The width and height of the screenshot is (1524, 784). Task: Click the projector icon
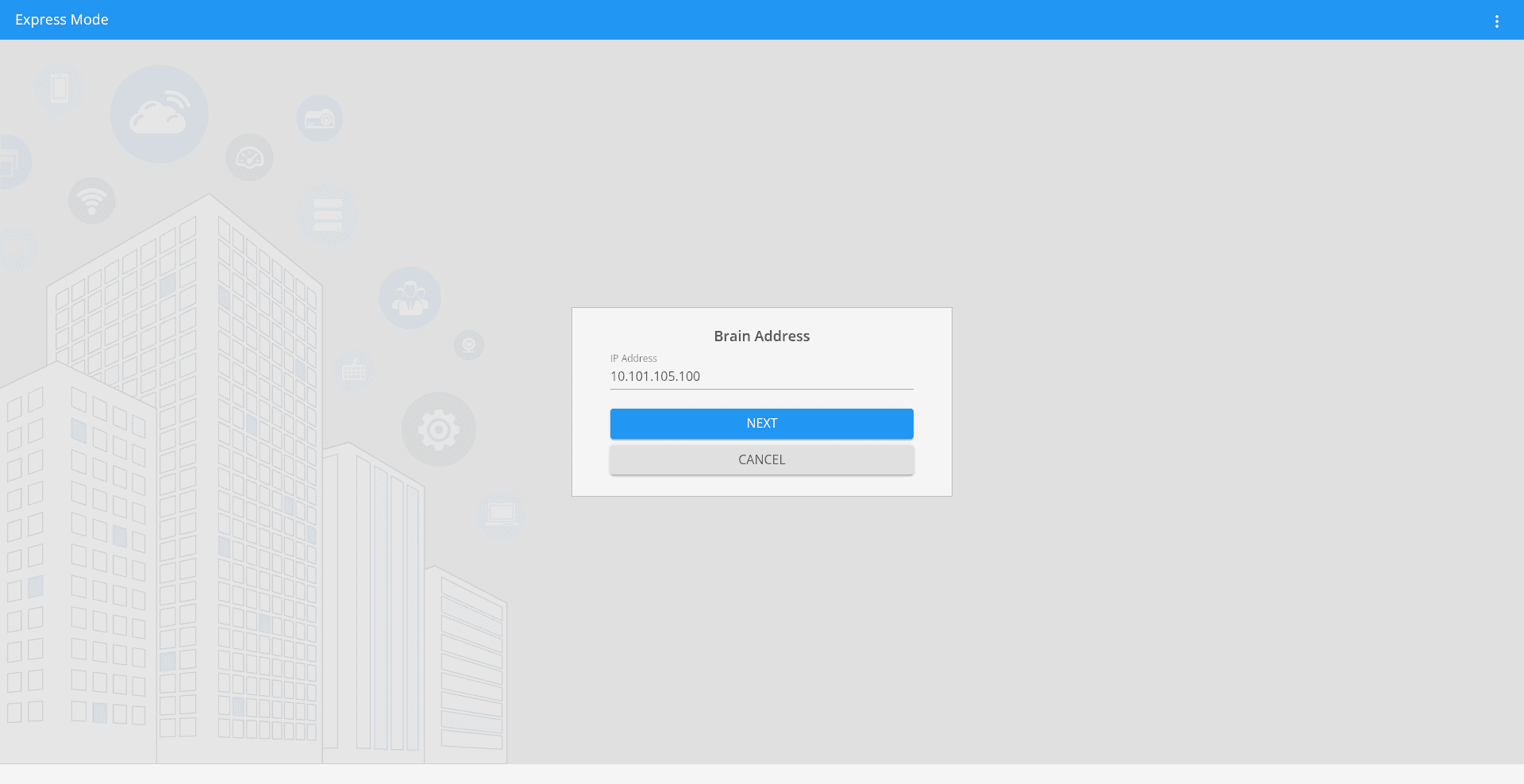pos(320,119)
